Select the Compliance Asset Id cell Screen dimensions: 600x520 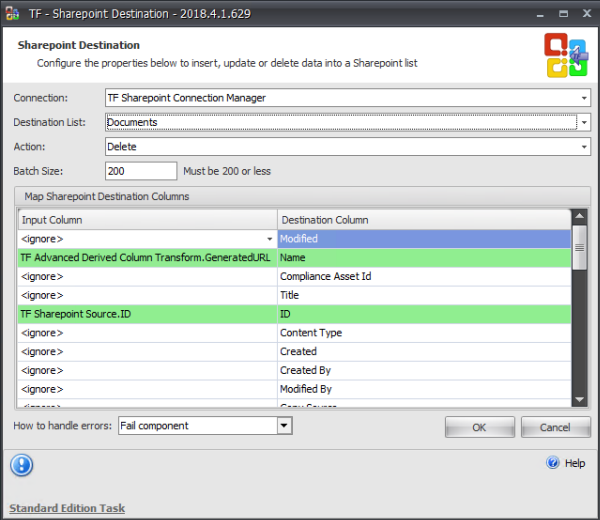coord(424,277)
